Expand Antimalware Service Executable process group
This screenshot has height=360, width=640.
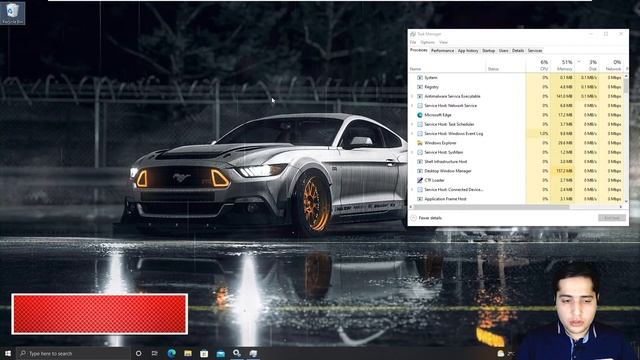pyautogui.click(x=412, y=96)
